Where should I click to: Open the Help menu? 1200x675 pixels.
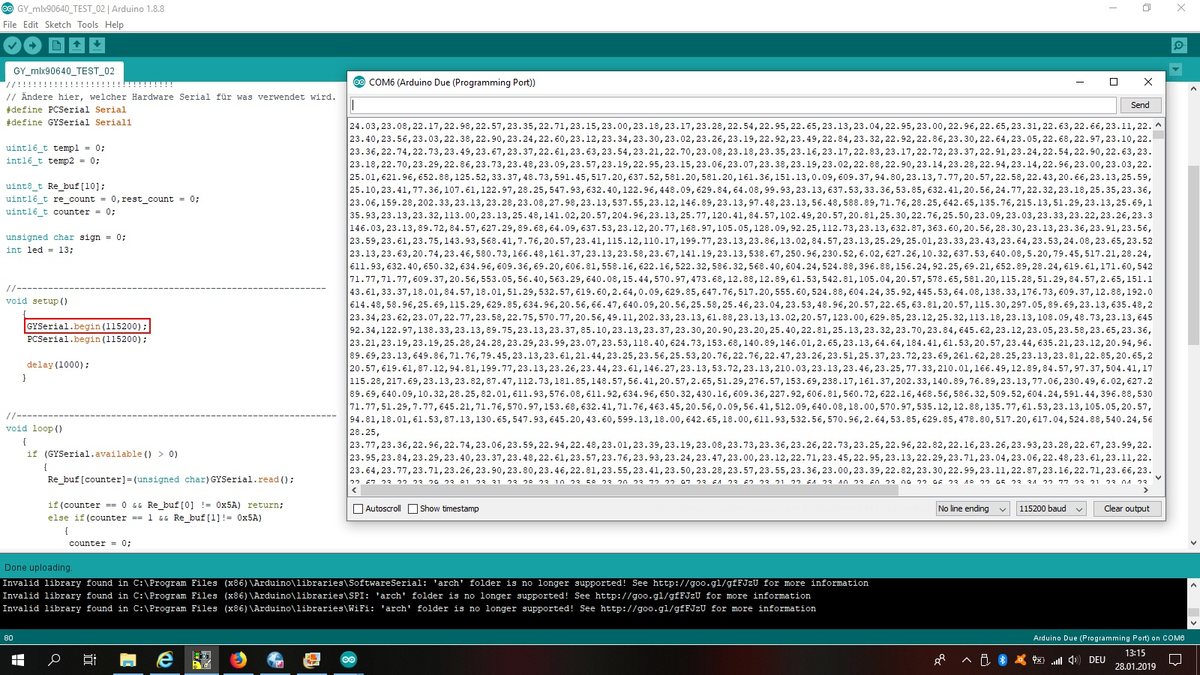(114, 24)
